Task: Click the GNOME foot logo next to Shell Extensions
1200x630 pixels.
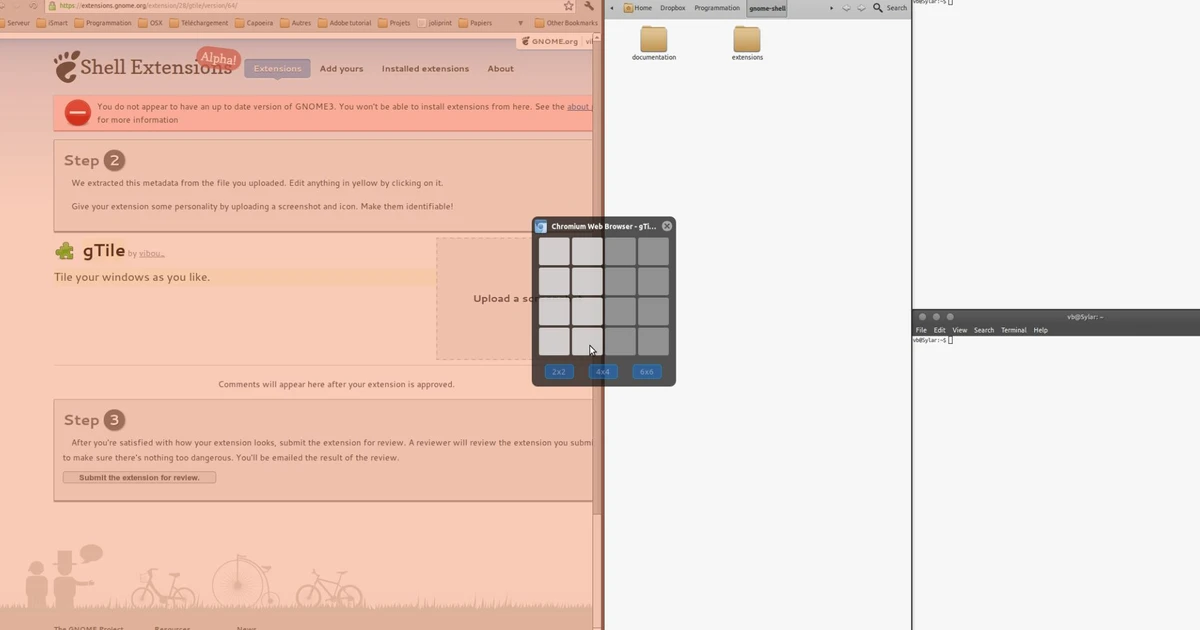Action: click(65, 66)
